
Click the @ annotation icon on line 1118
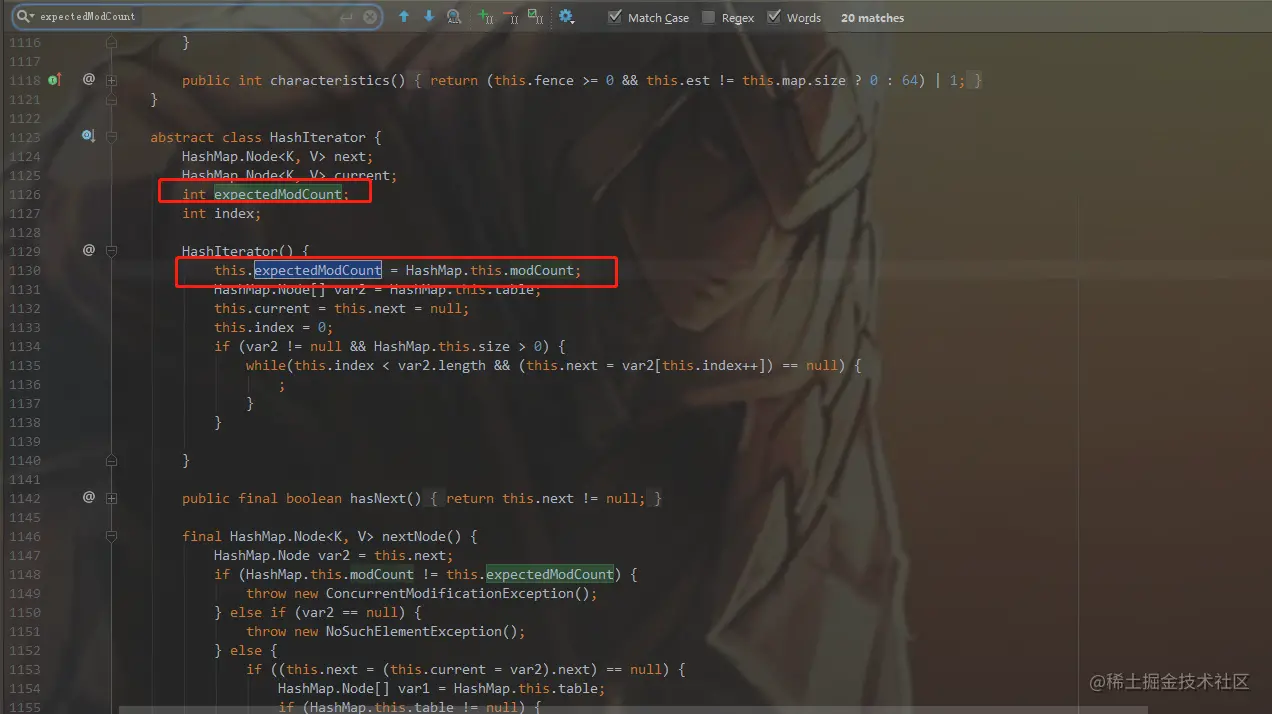(x=88, y=79)
